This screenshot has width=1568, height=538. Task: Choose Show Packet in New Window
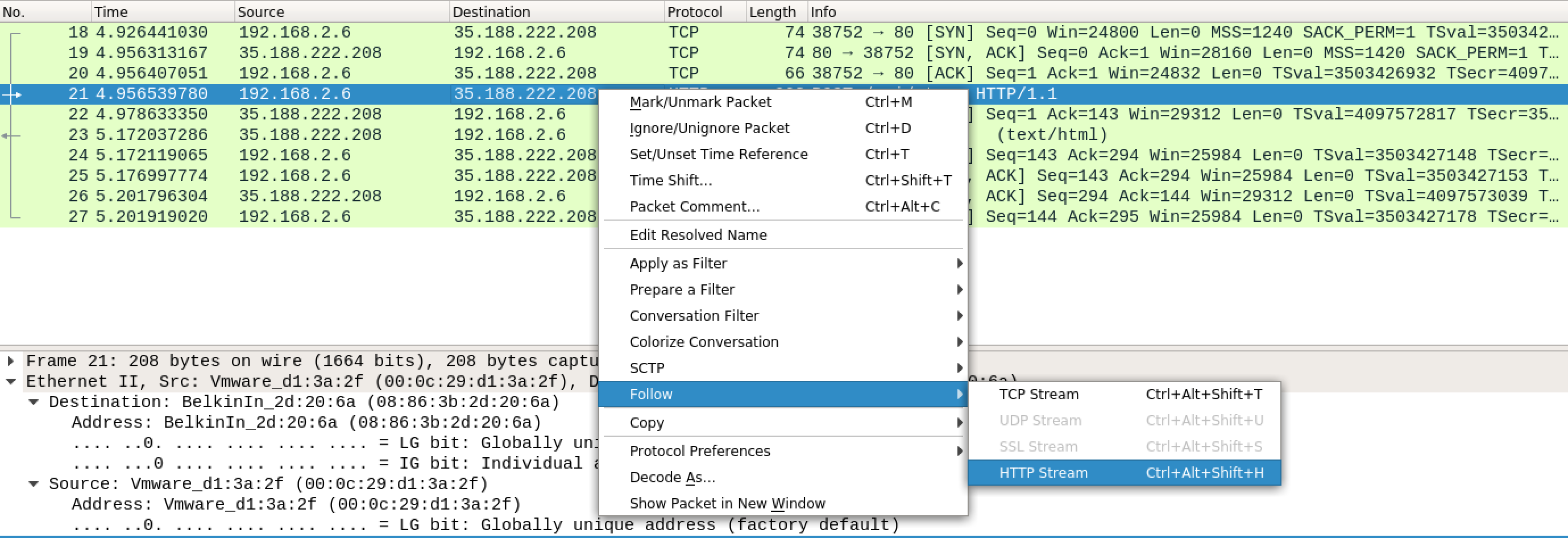click(x=727, y=503)
